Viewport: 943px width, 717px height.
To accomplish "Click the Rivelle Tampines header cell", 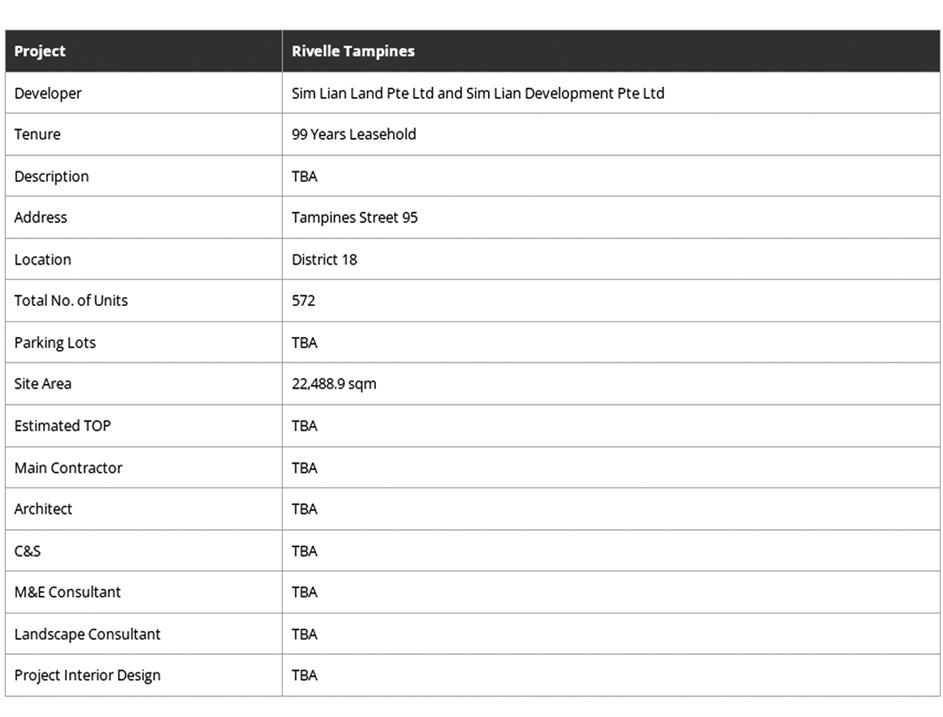I will (610, 51).
